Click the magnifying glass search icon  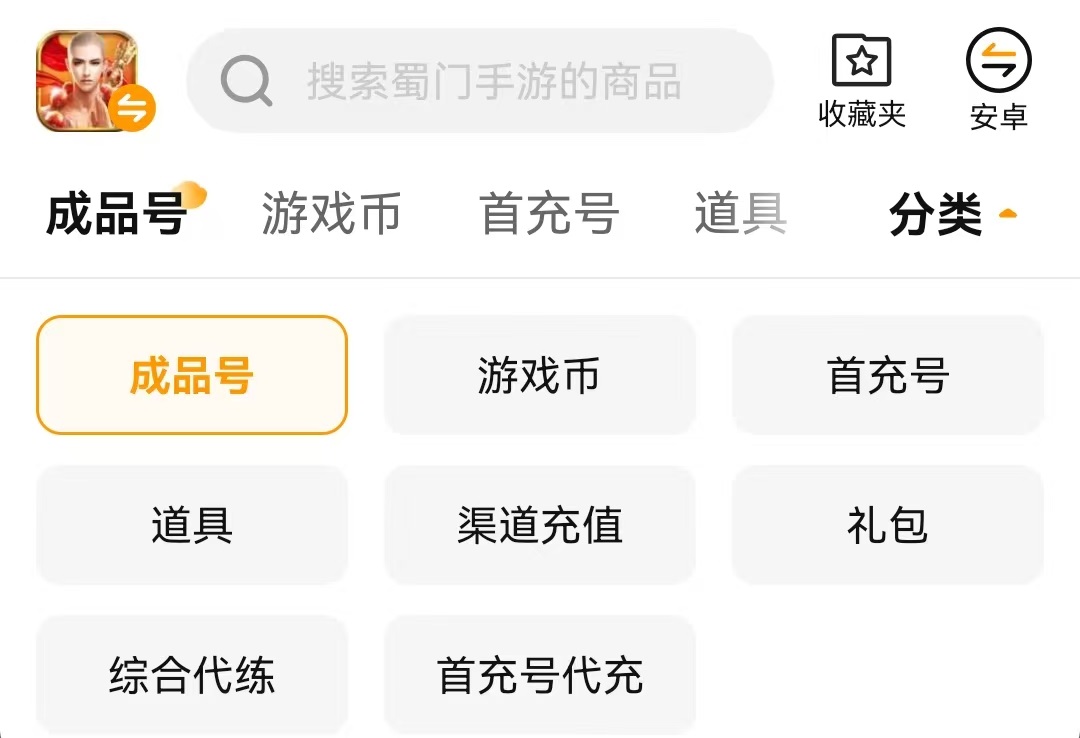coord(246,81)
